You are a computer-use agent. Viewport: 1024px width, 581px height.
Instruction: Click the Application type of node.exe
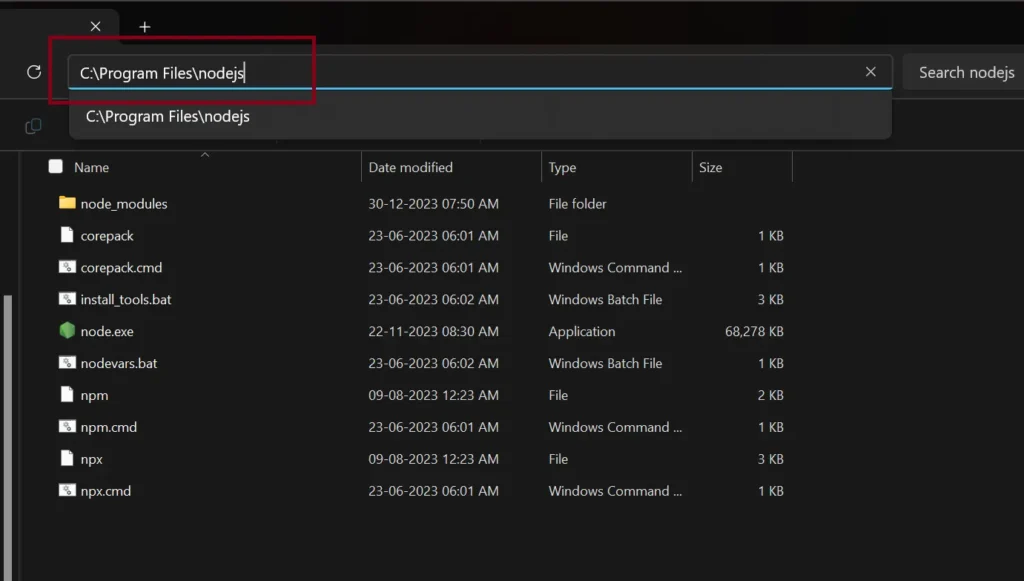pos(582,332)
